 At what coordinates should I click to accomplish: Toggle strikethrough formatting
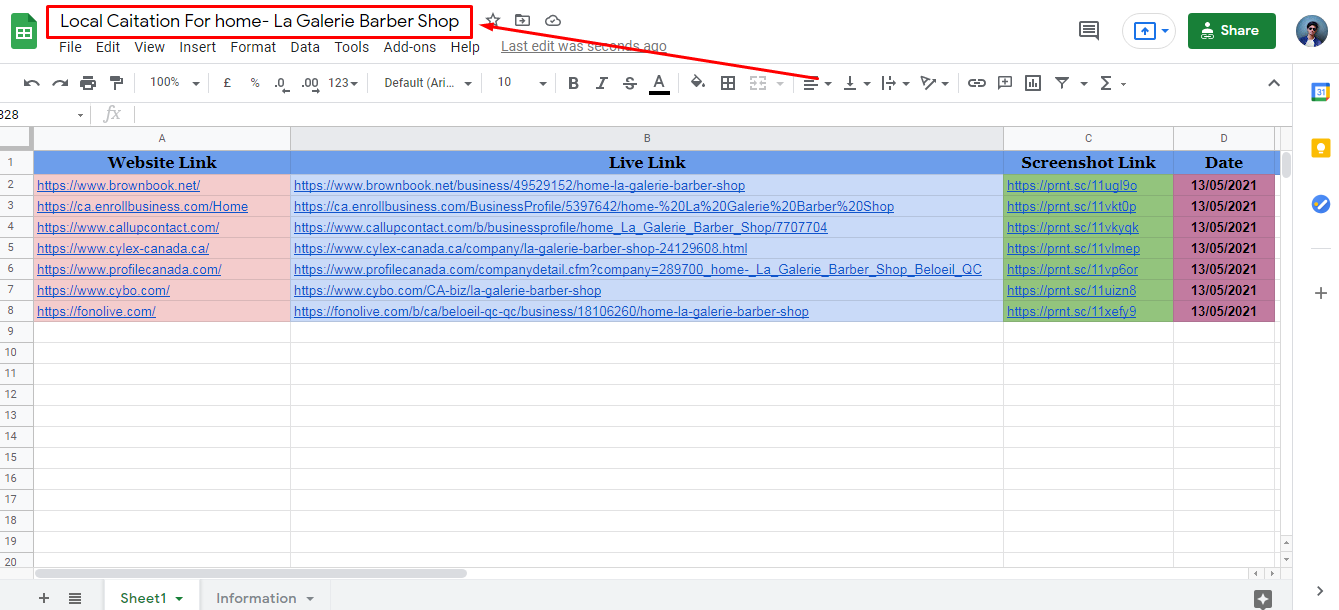pos(629,83)
